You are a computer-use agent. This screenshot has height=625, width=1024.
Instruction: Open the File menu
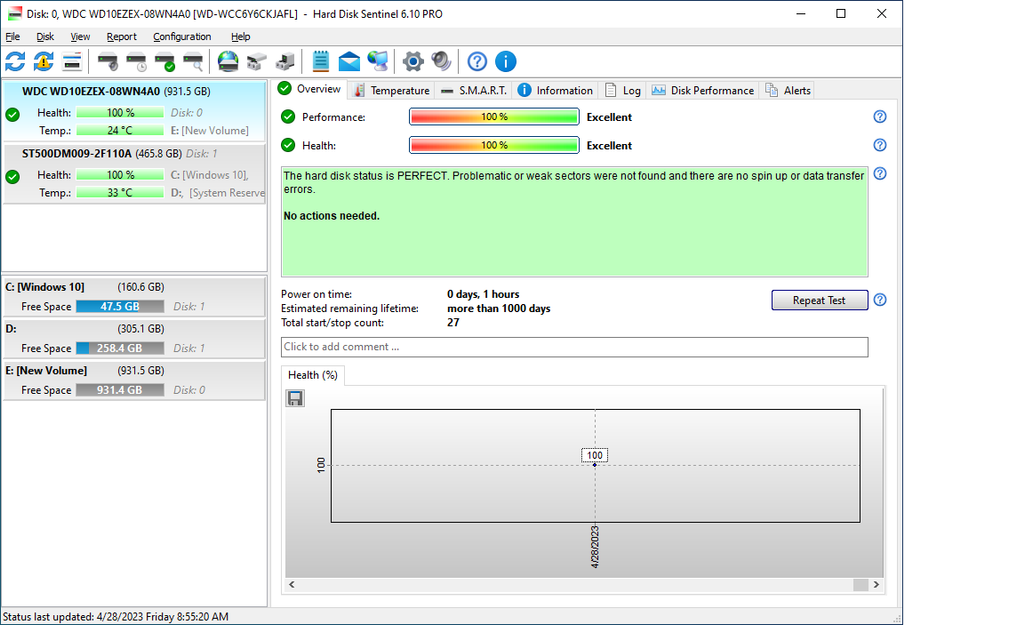12,37
